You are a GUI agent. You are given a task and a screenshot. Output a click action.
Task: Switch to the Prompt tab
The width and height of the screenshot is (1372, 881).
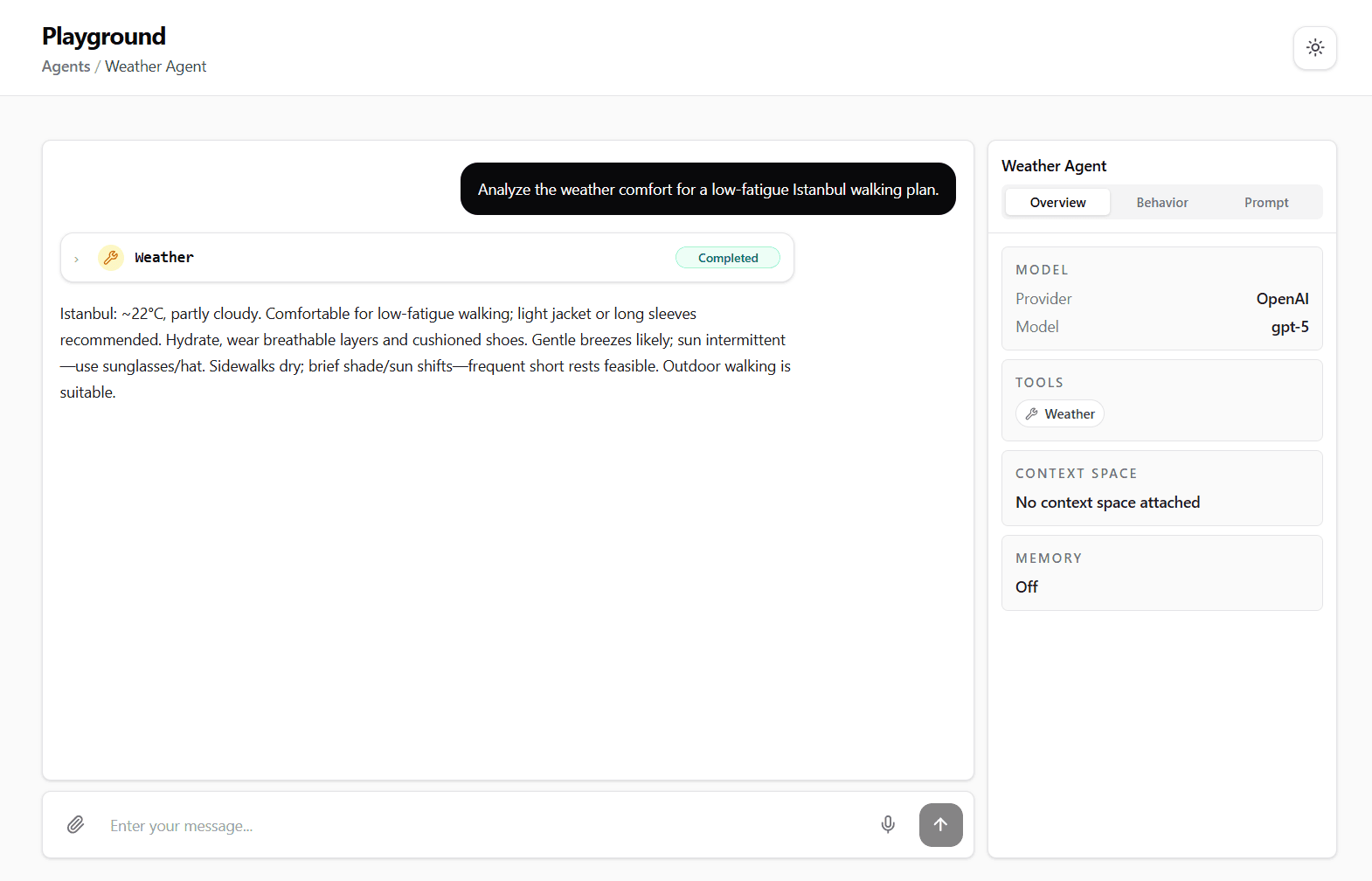pos(1266,202)
